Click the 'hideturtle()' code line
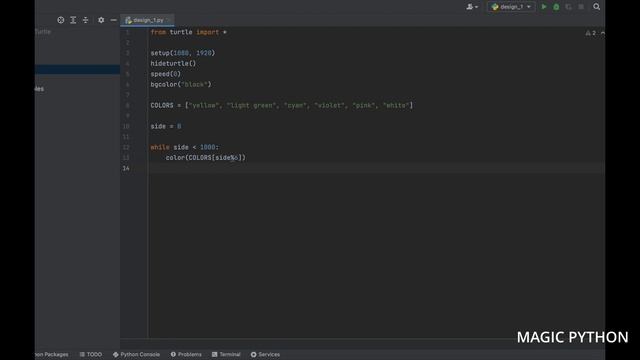Screen dimensions: 640x360 coord(173,64)
